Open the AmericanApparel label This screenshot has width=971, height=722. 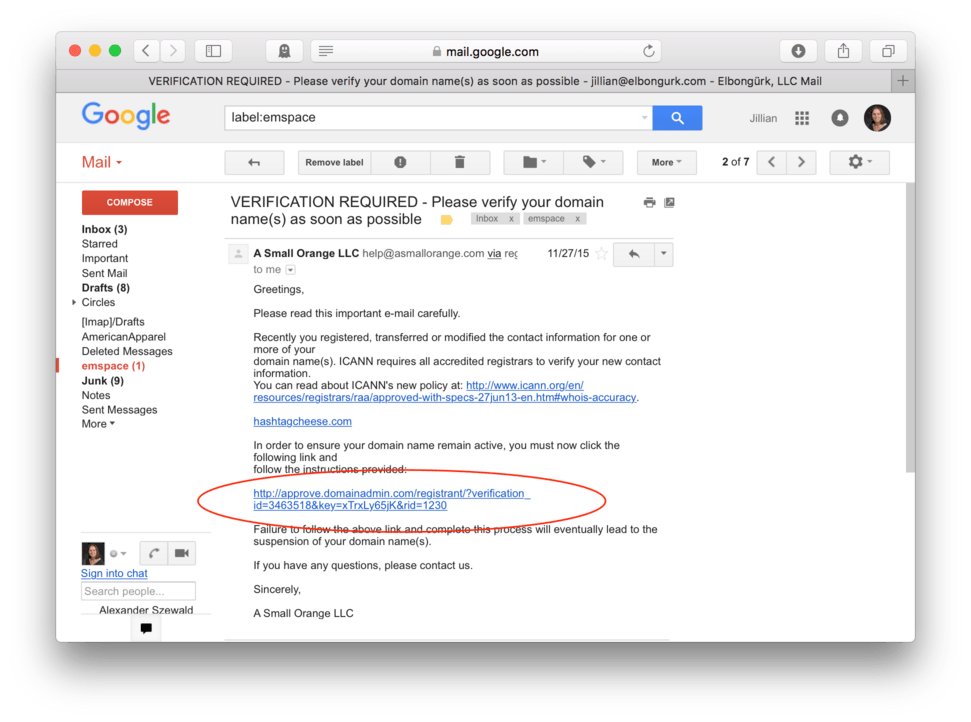pyautogui.click(x=123, y=337)
